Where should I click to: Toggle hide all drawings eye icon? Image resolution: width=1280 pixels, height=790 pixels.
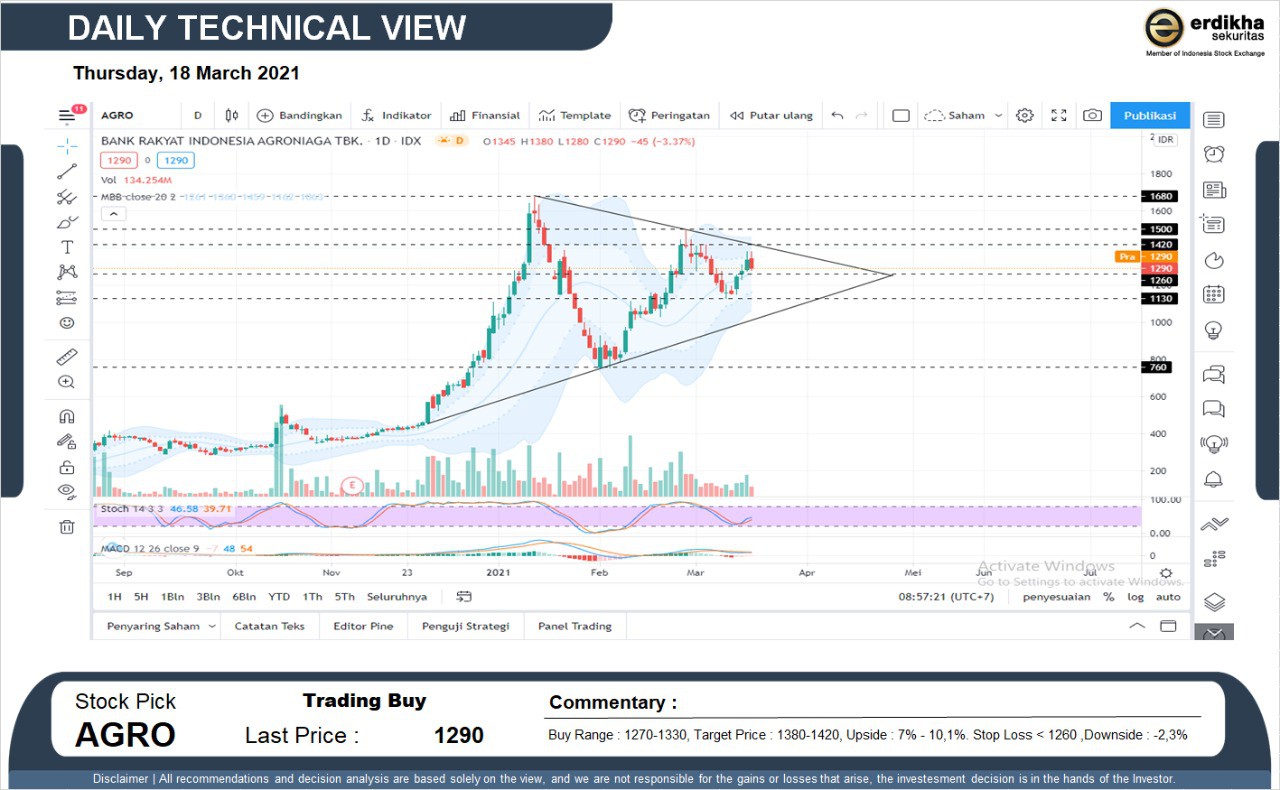(67, 491)
